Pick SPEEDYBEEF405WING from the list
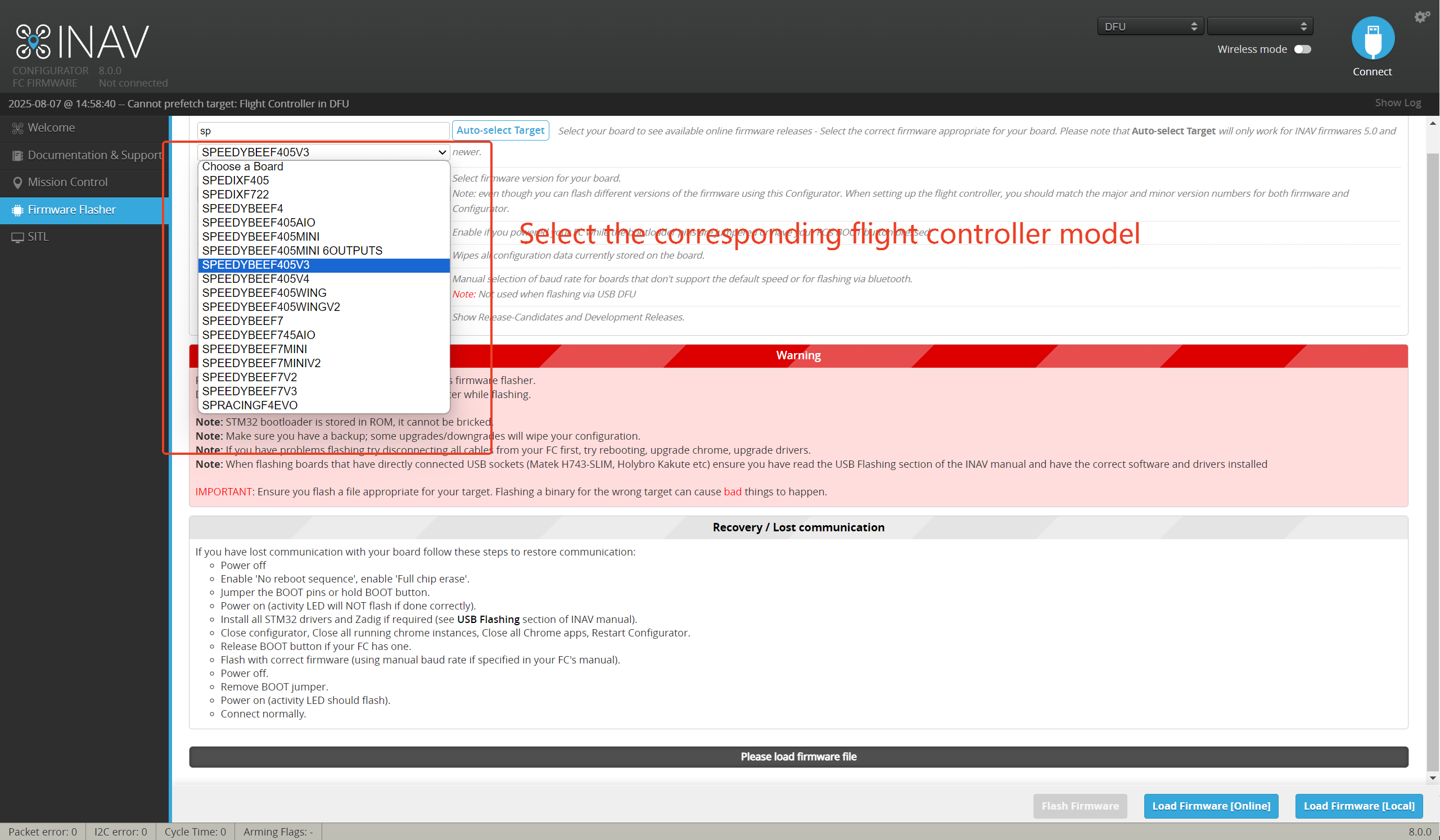The image size is (1440, 840). pos(264,293)
